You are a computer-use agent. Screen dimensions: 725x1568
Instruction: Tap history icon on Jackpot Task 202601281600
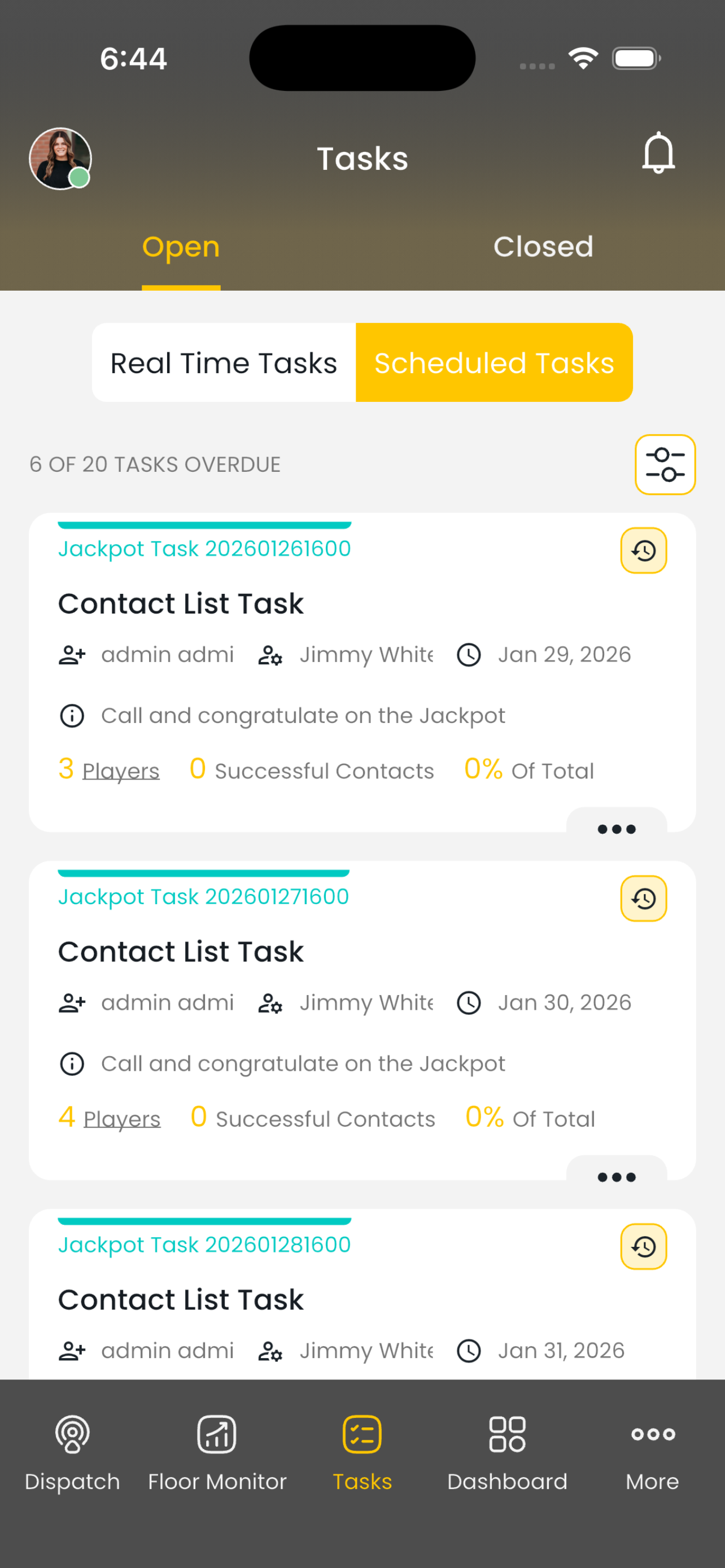644,1247
